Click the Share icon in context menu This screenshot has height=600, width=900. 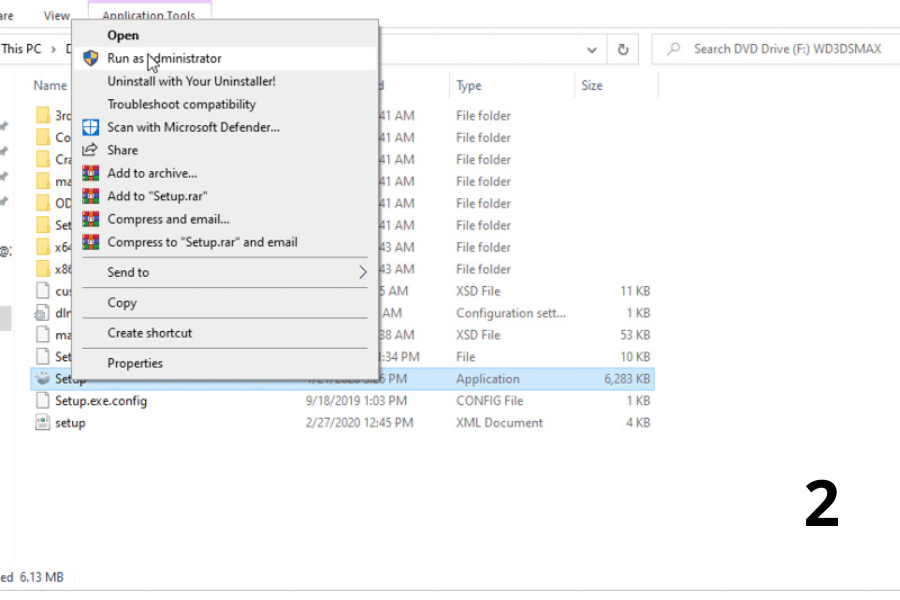point(91,150)
